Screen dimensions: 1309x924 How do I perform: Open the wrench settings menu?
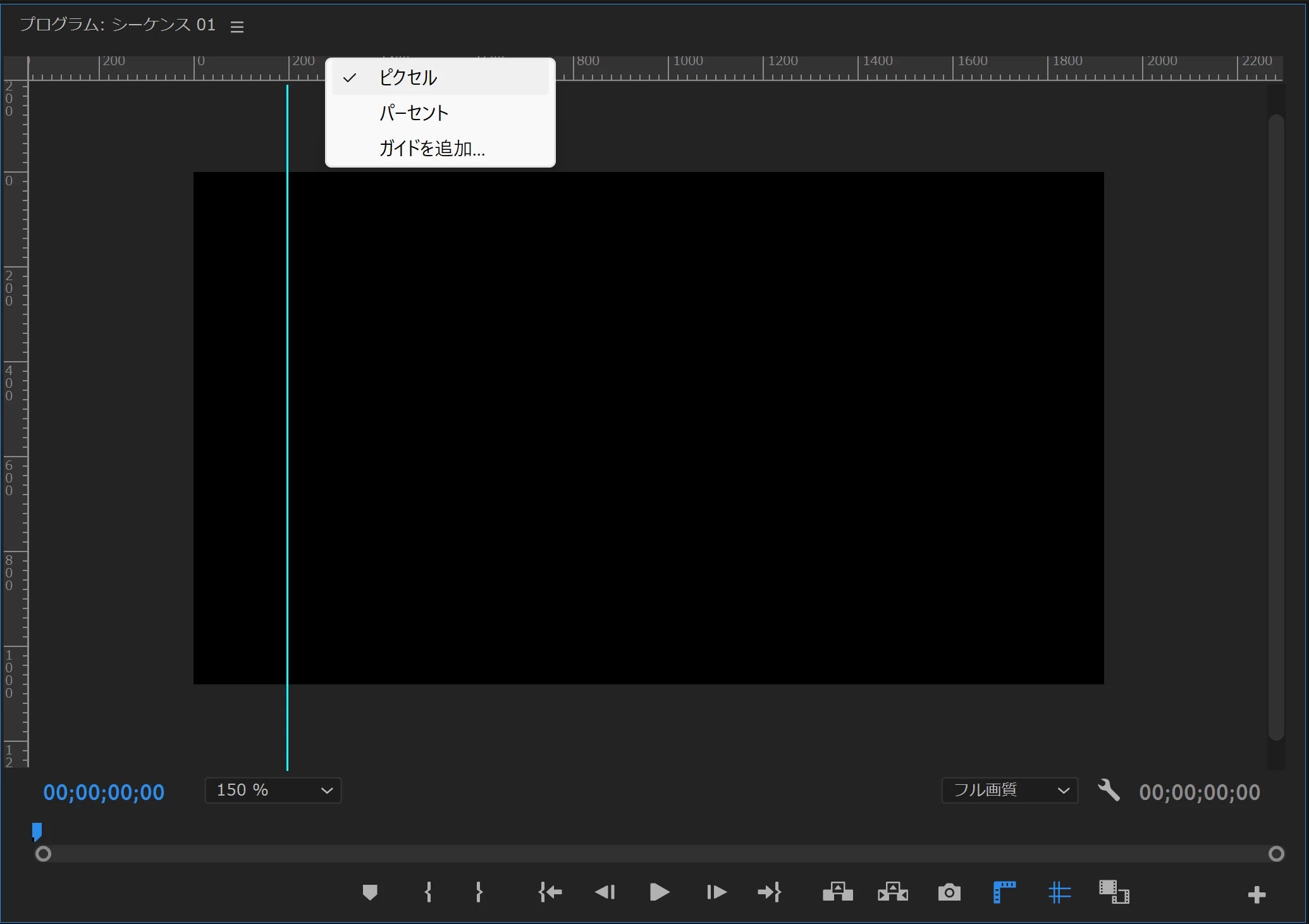tap(1109, 790)
